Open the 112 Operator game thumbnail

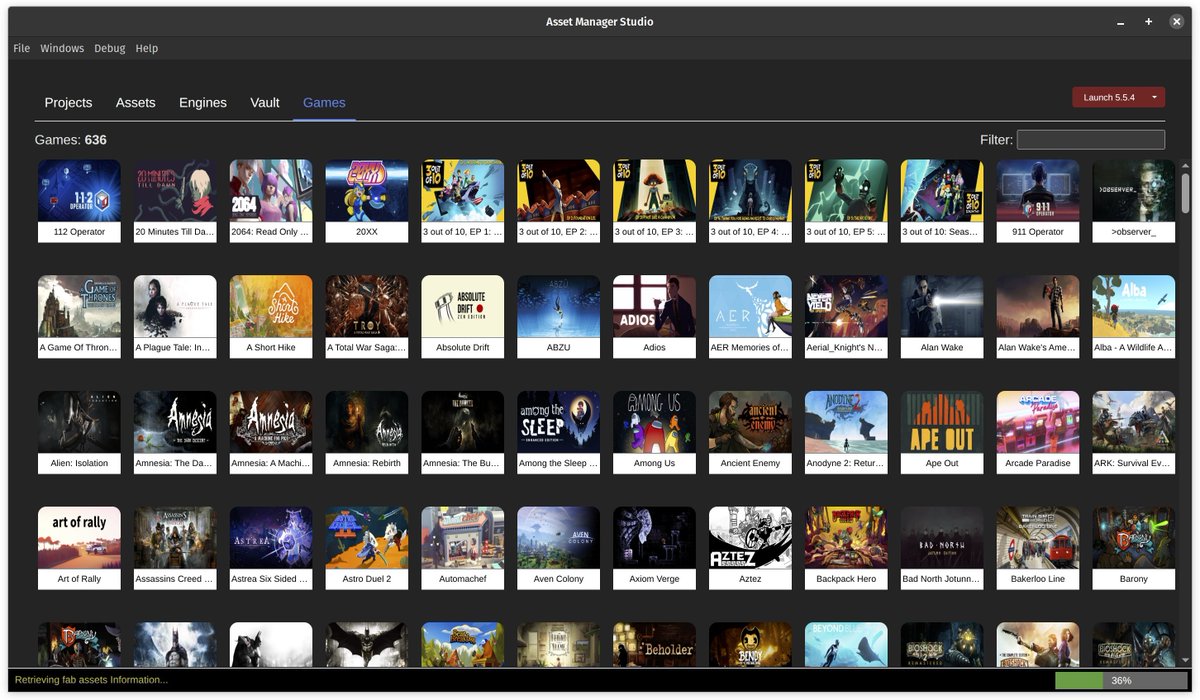[79, 190]
